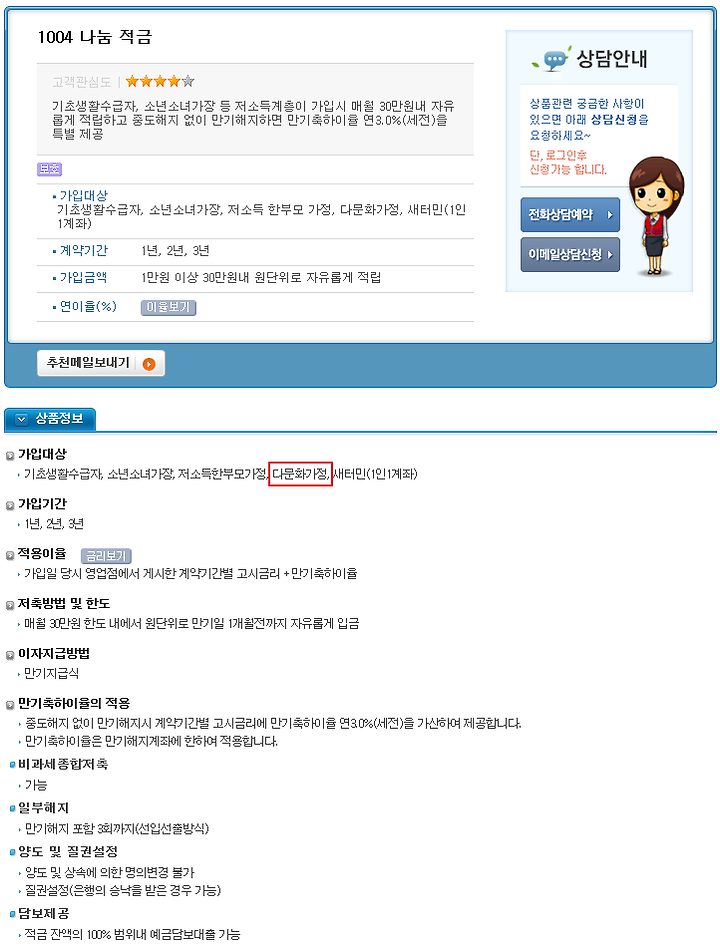Click the consultant character illustration
Viewport: 720px width, 951px height.
pos(656,216)
